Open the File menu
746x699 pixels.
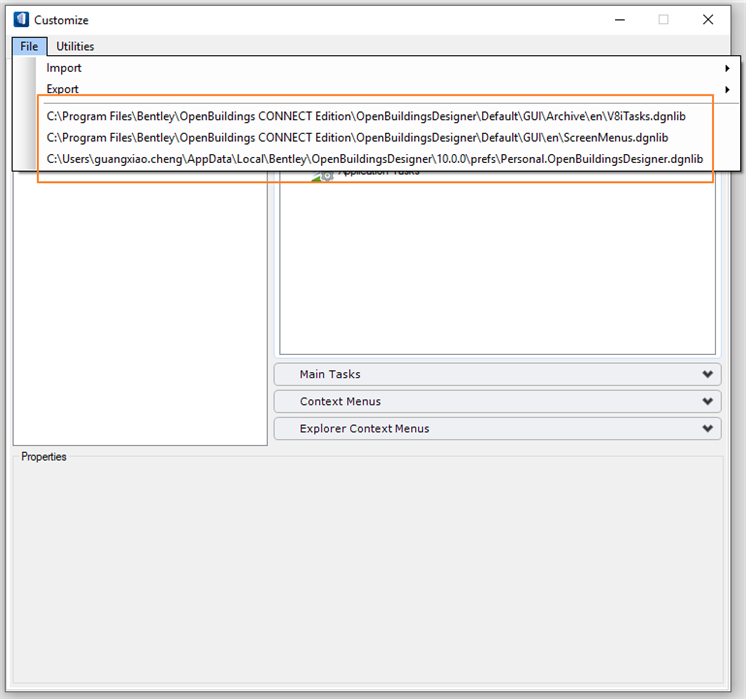tap(29, 47)
